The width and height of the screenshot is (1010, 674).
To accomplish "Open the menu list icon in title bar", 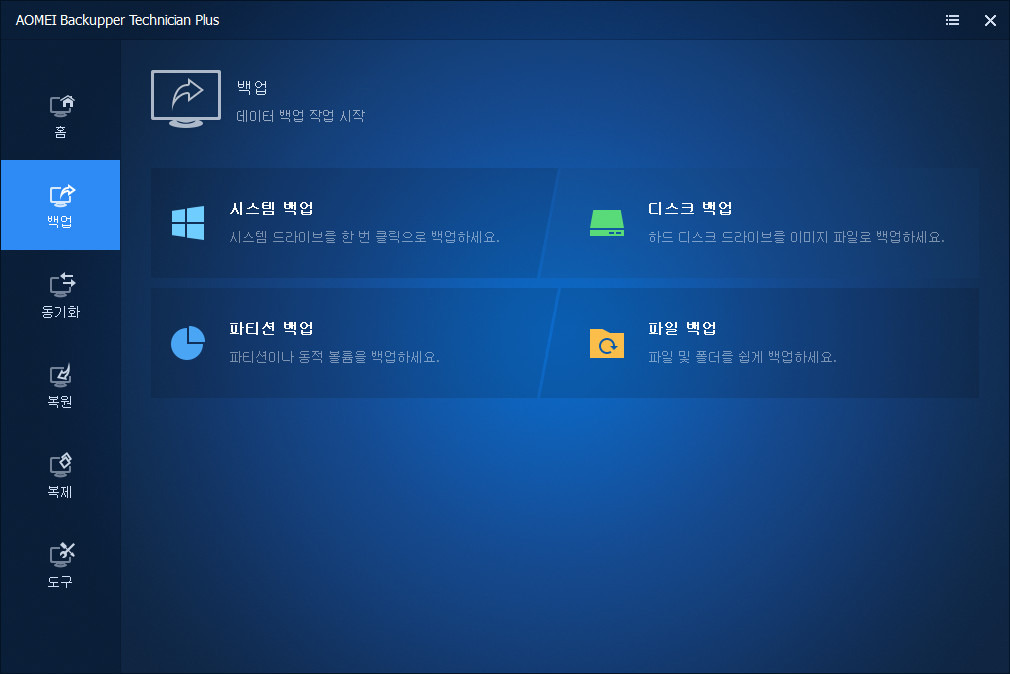I will coord(952,20).
